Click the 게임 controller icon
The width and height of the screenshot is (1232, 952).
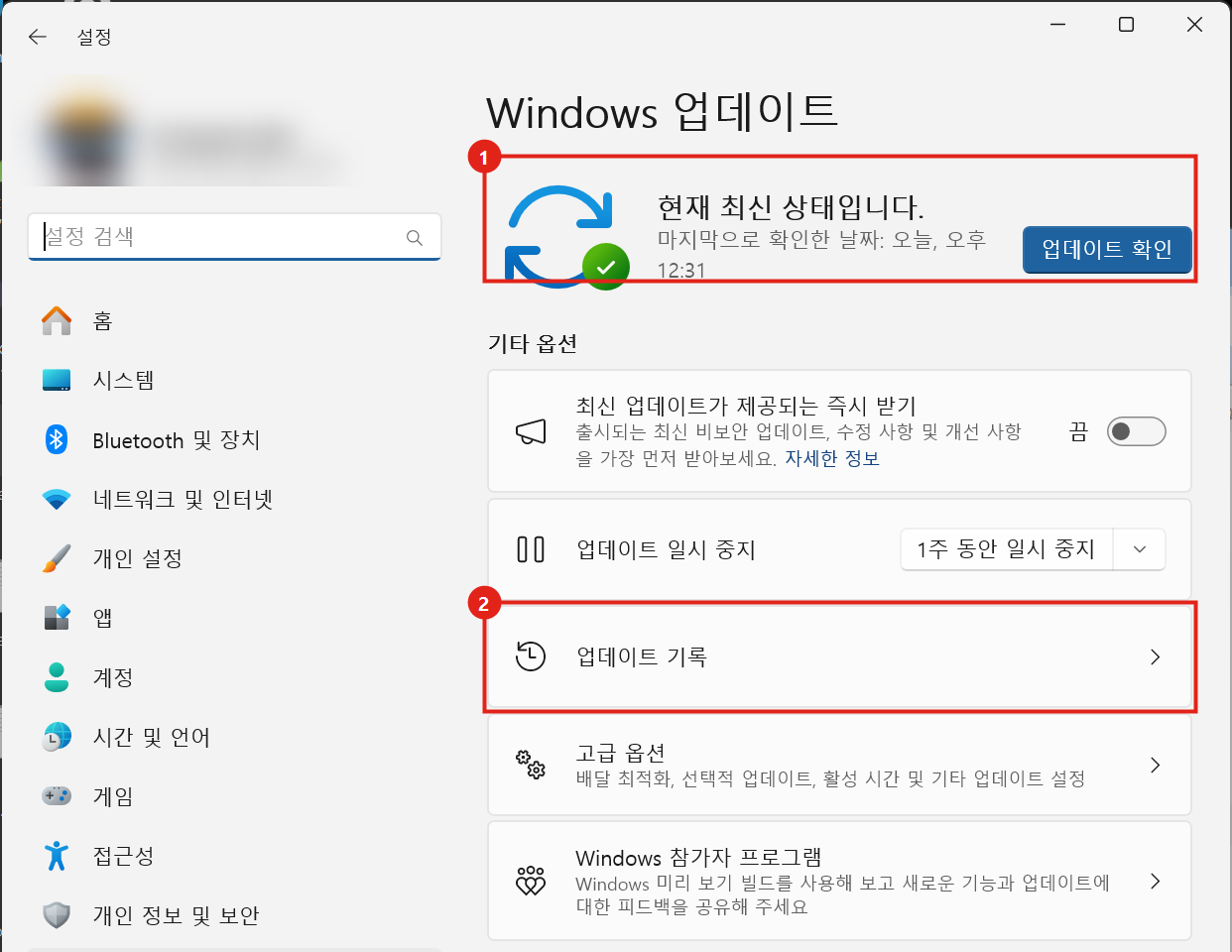coord(57,796)
